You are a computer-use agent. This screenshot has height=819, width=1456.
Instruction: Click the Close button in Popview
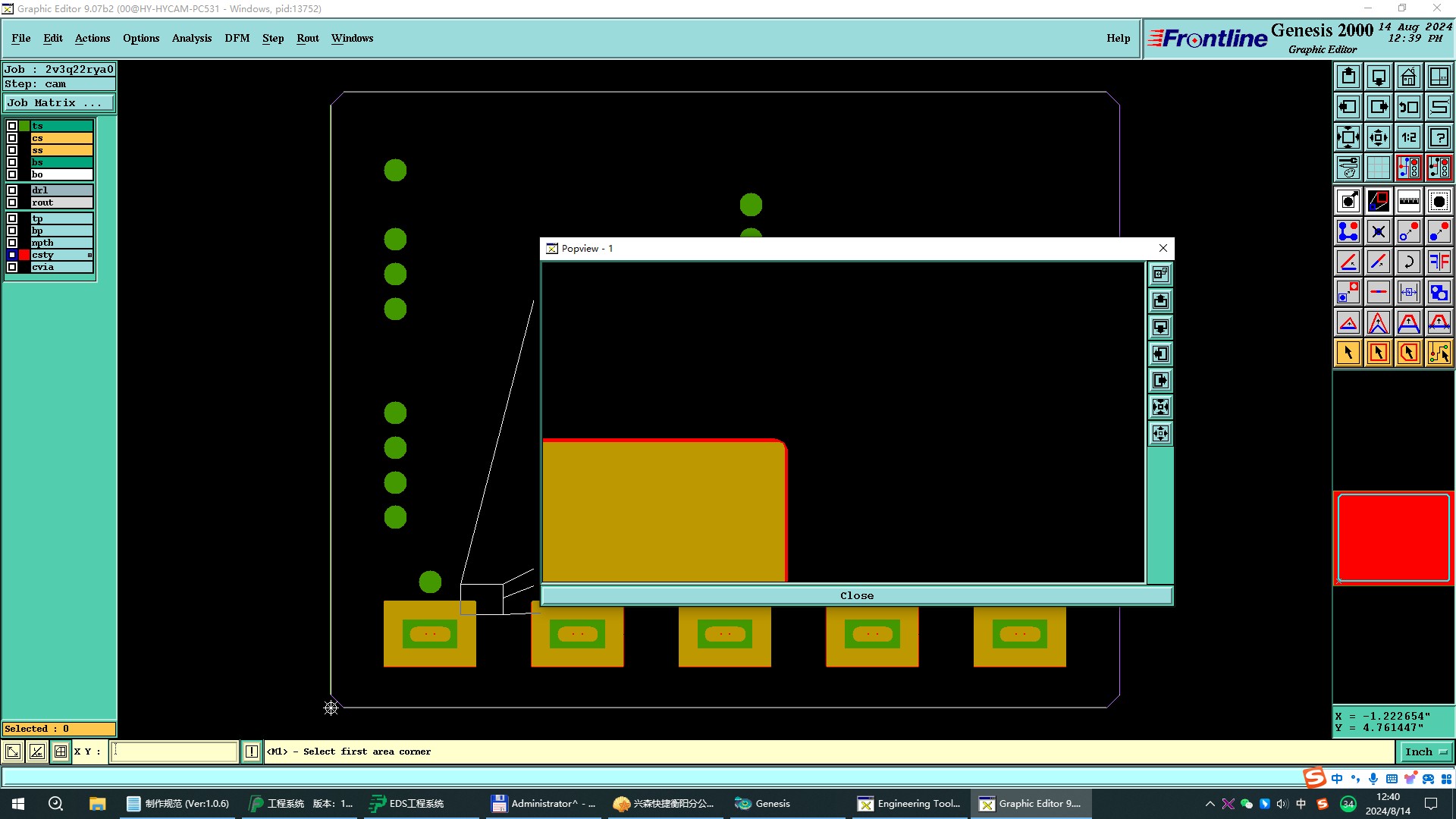(856, 596)
